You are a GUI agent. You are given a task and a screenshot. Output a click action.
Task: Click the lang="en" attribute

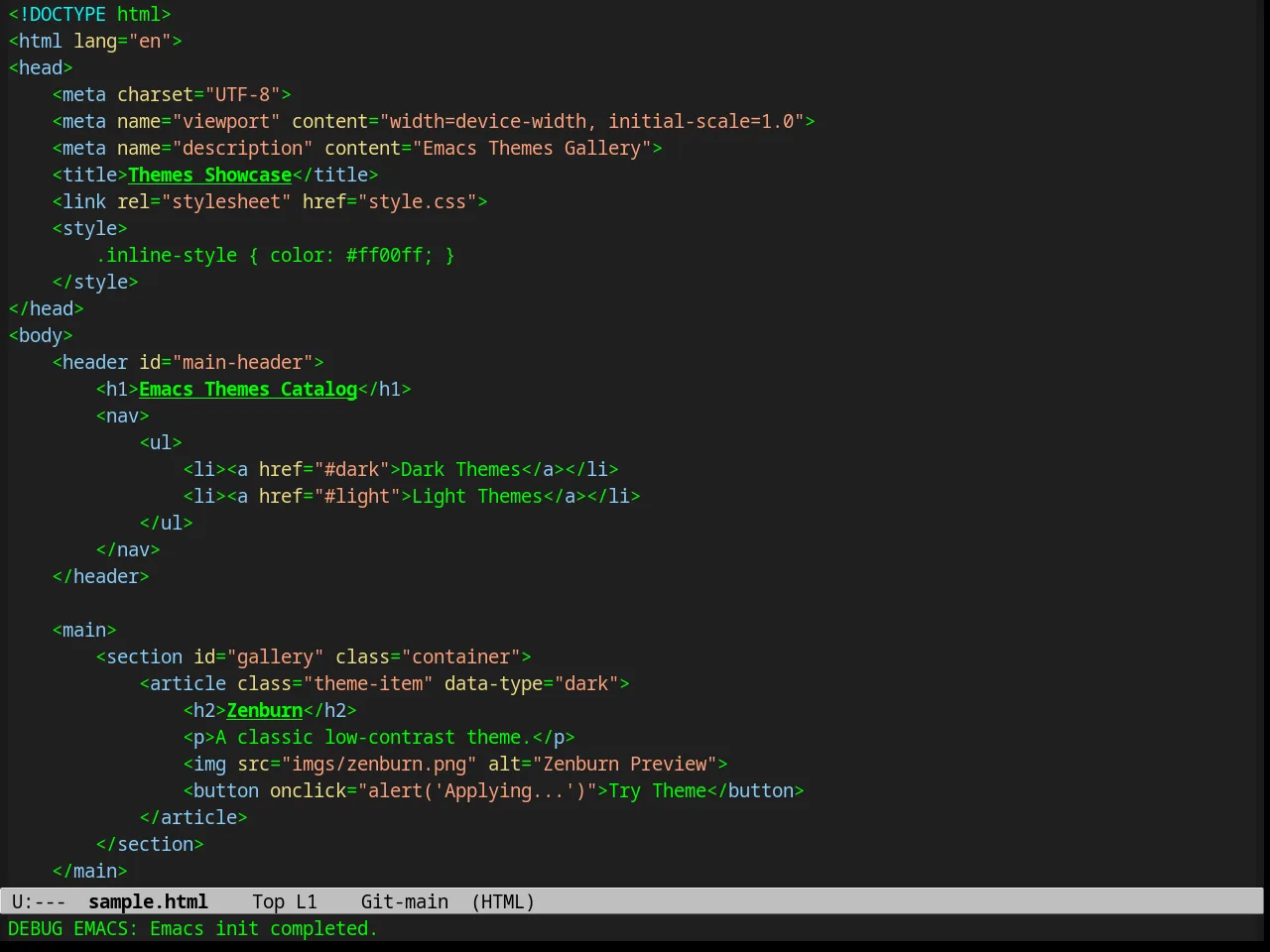click(x=123, y=41)
